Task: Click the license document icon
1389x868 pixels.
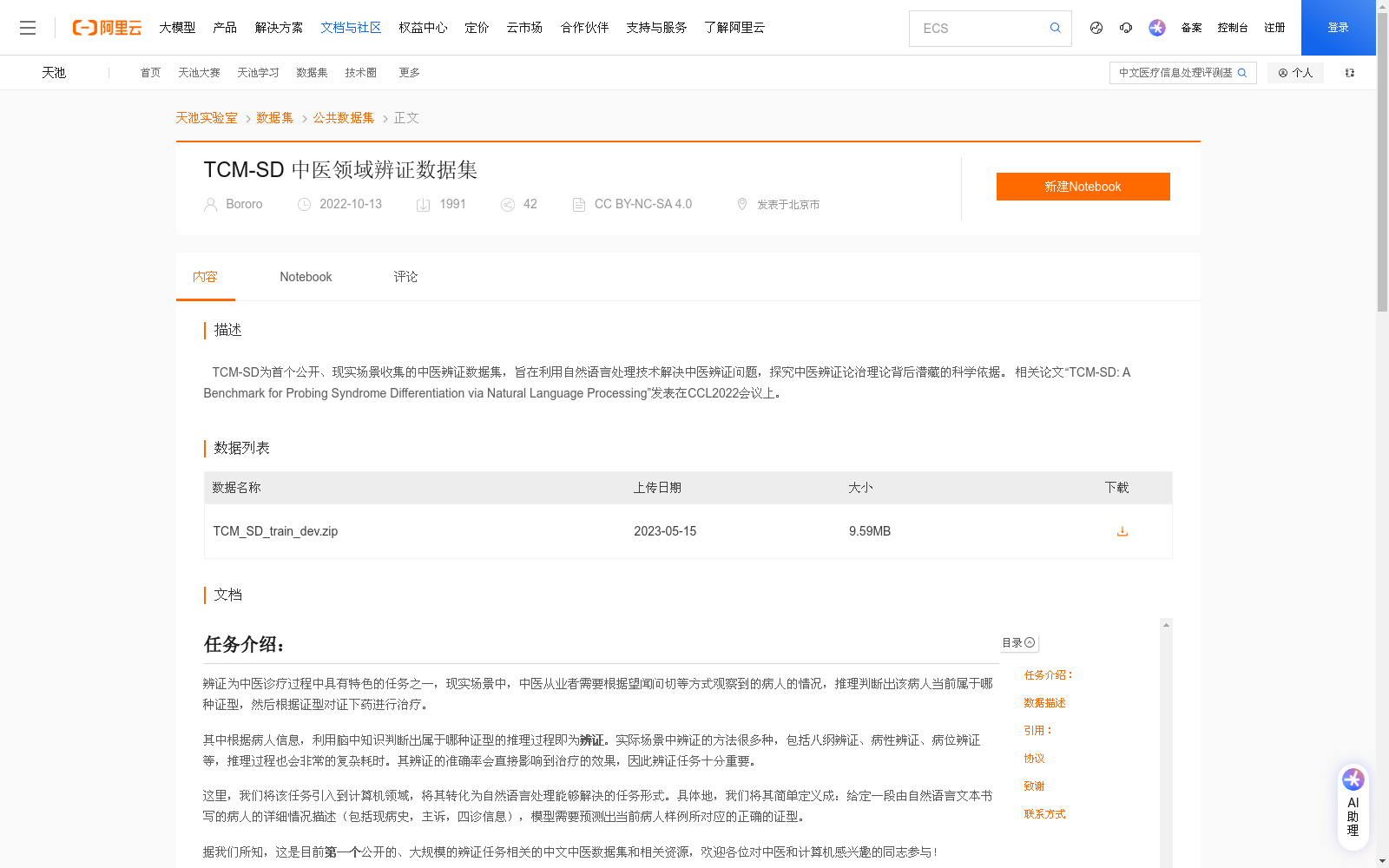Action: point(579,205)
